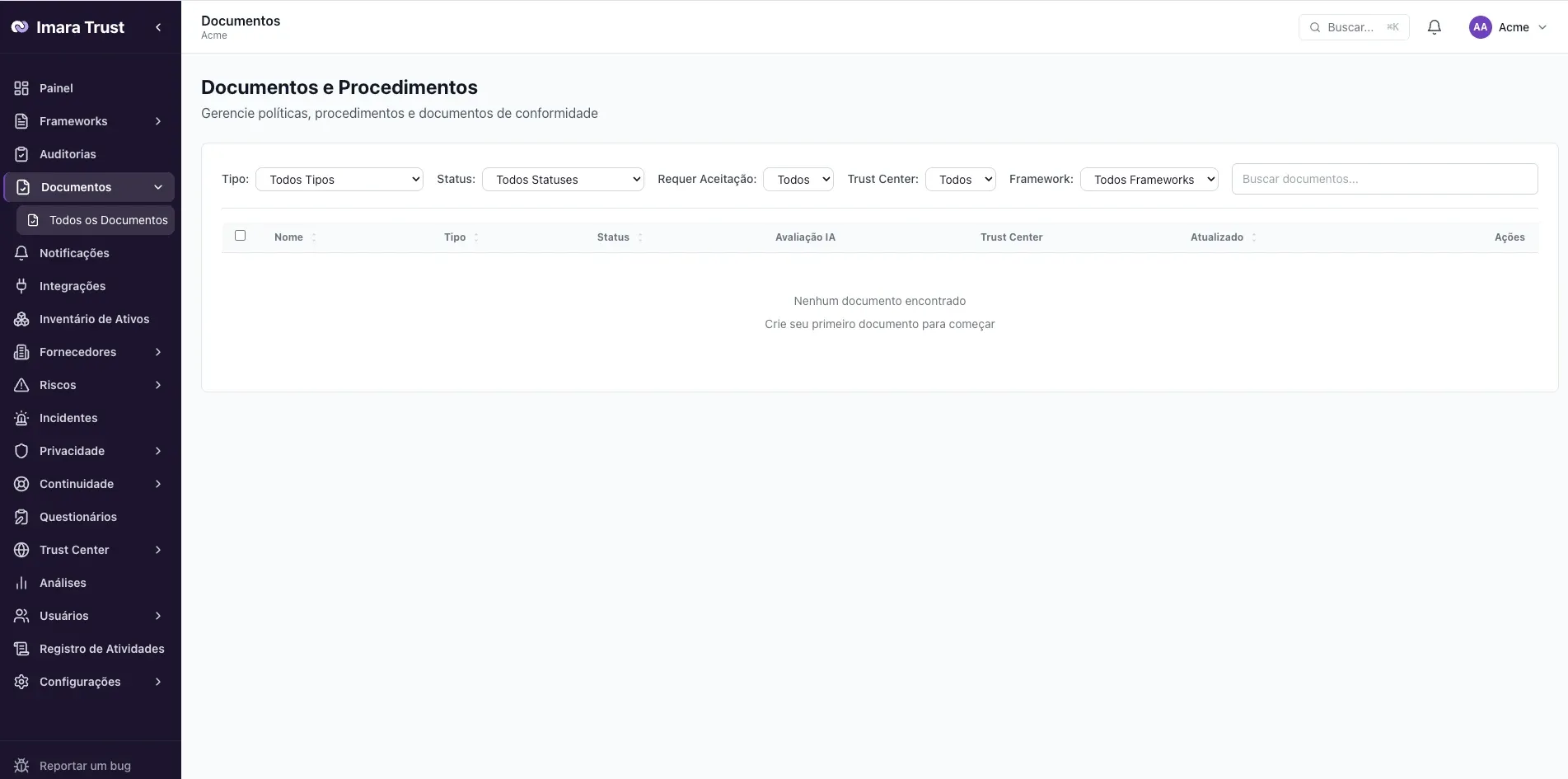
Task: Open notifications bell in top bar
Action: 1435,27
